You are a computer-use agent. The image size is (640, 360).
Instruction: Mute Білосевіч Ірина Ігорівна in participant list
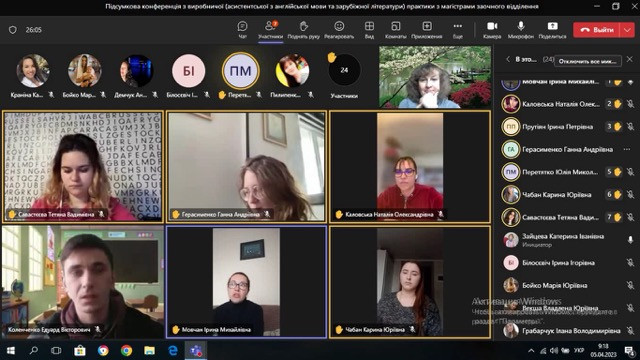click(630, 263)
